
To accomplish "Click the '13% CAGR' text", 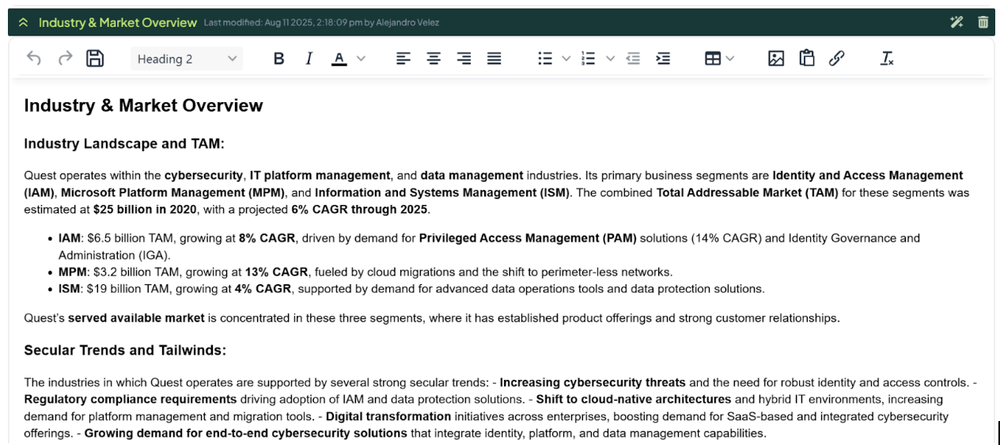I will (277, 272).
